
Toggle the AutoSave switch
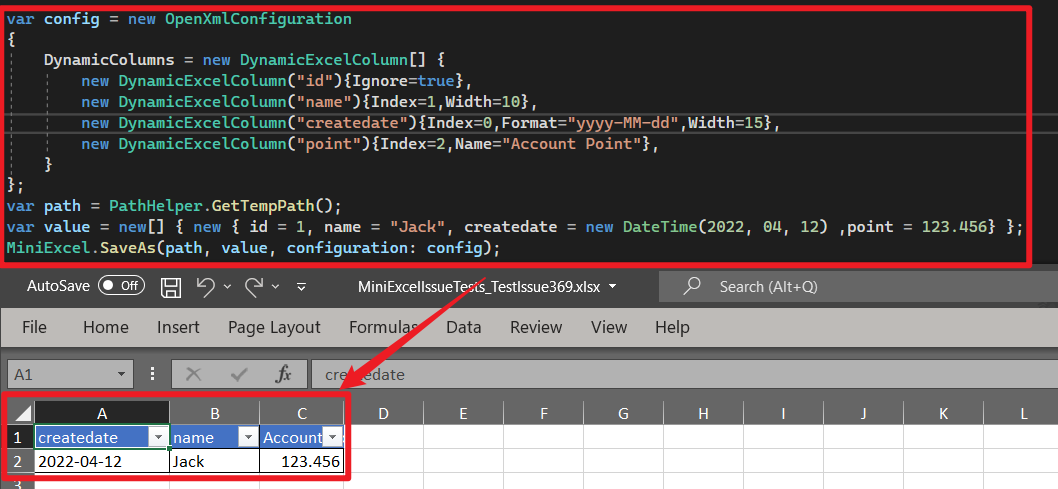[121, 287]
